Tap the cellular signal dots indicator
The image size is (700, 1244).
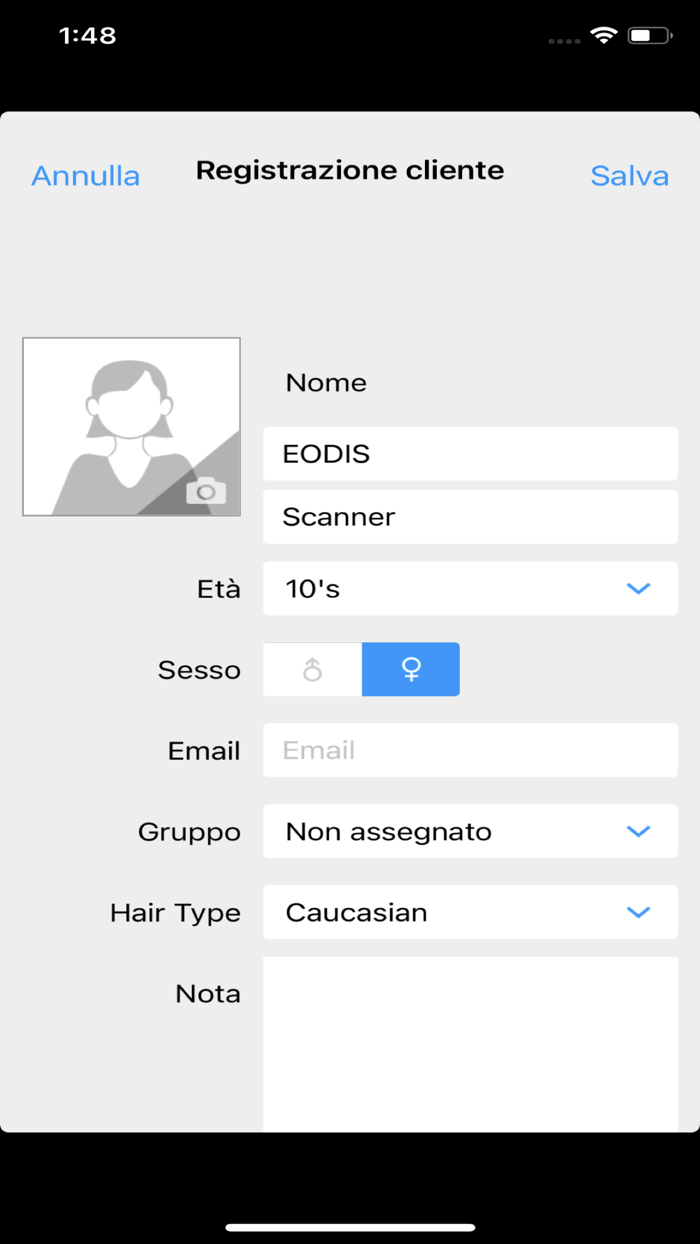pos(564,40)
